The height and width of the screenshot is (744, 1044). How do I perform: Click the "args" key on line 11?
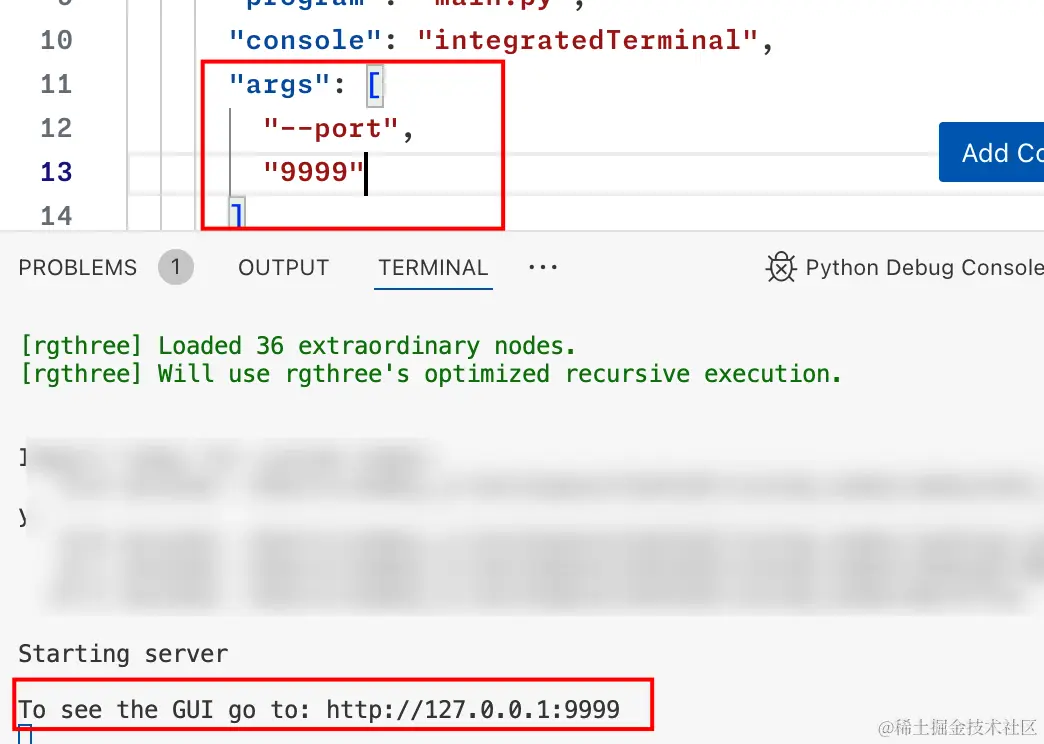[x=280, y=85]
